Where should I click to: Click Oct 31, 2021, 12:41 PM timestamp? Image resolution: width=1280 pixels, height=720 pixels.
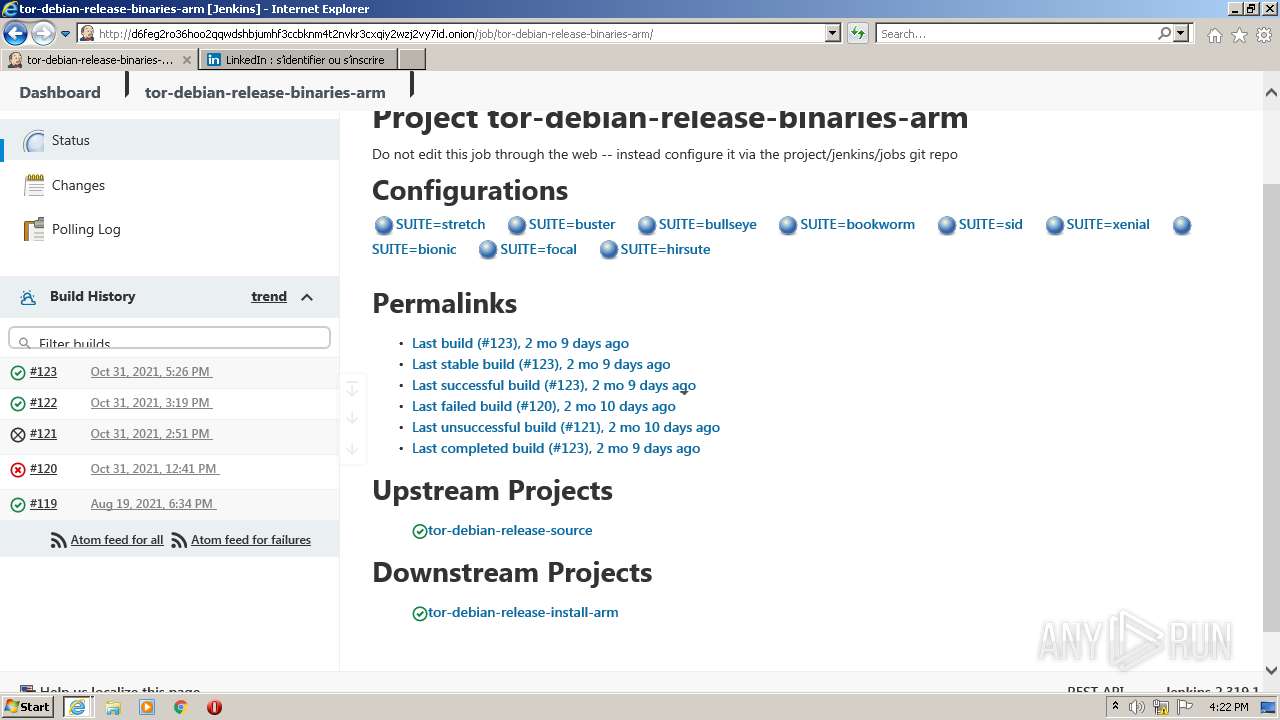(x=154, y=469)
